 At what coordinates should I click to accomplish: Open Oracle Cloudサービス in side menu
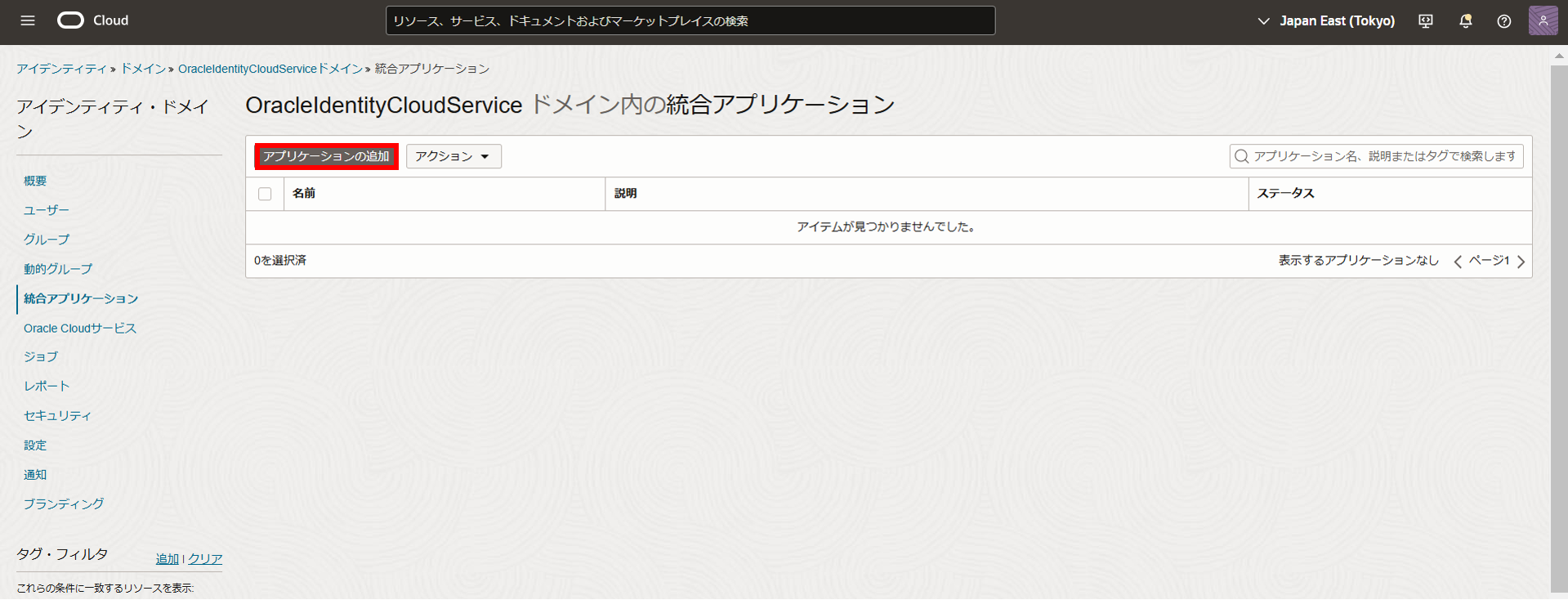coord(80,328)
